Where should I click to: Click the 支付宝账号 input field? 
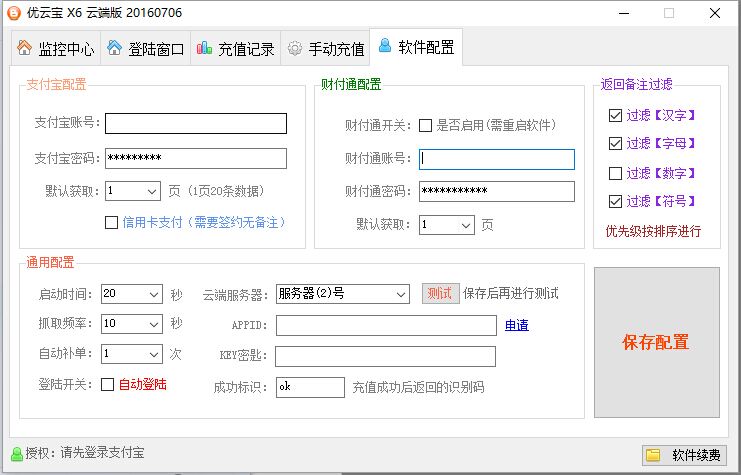[x=196, y=123]
